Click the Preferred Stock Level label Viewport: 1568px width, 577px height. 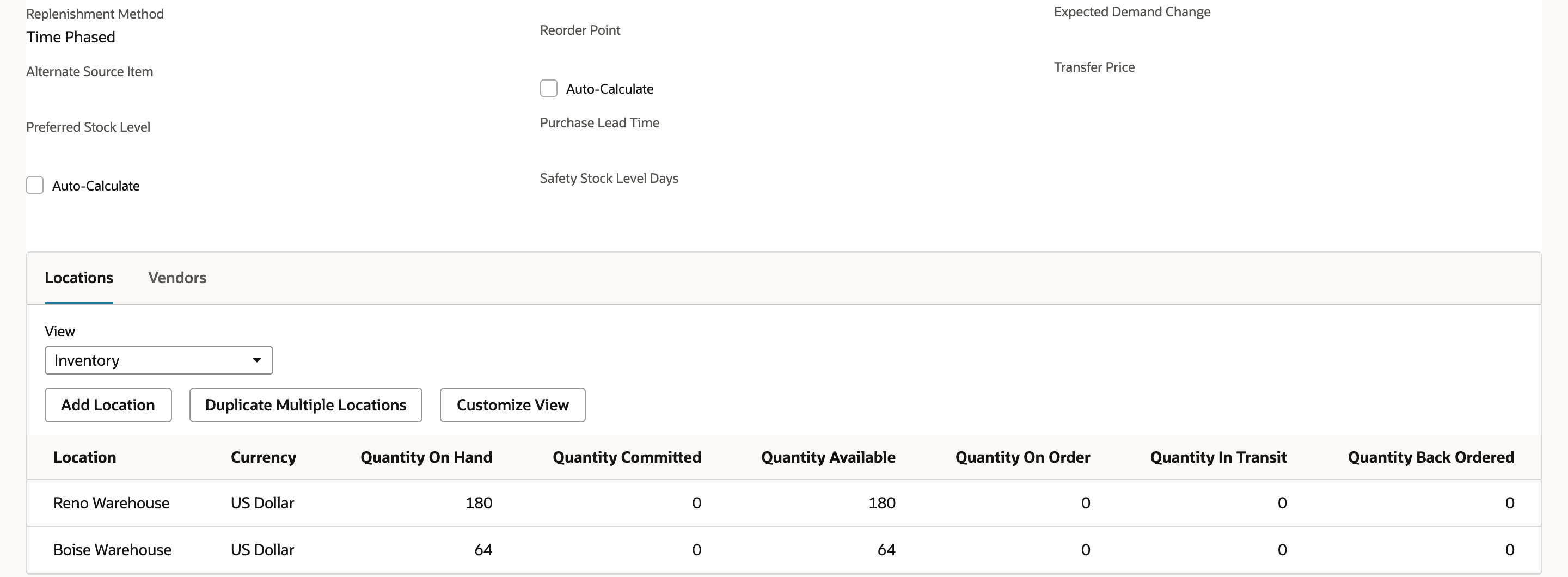[88, 127]
